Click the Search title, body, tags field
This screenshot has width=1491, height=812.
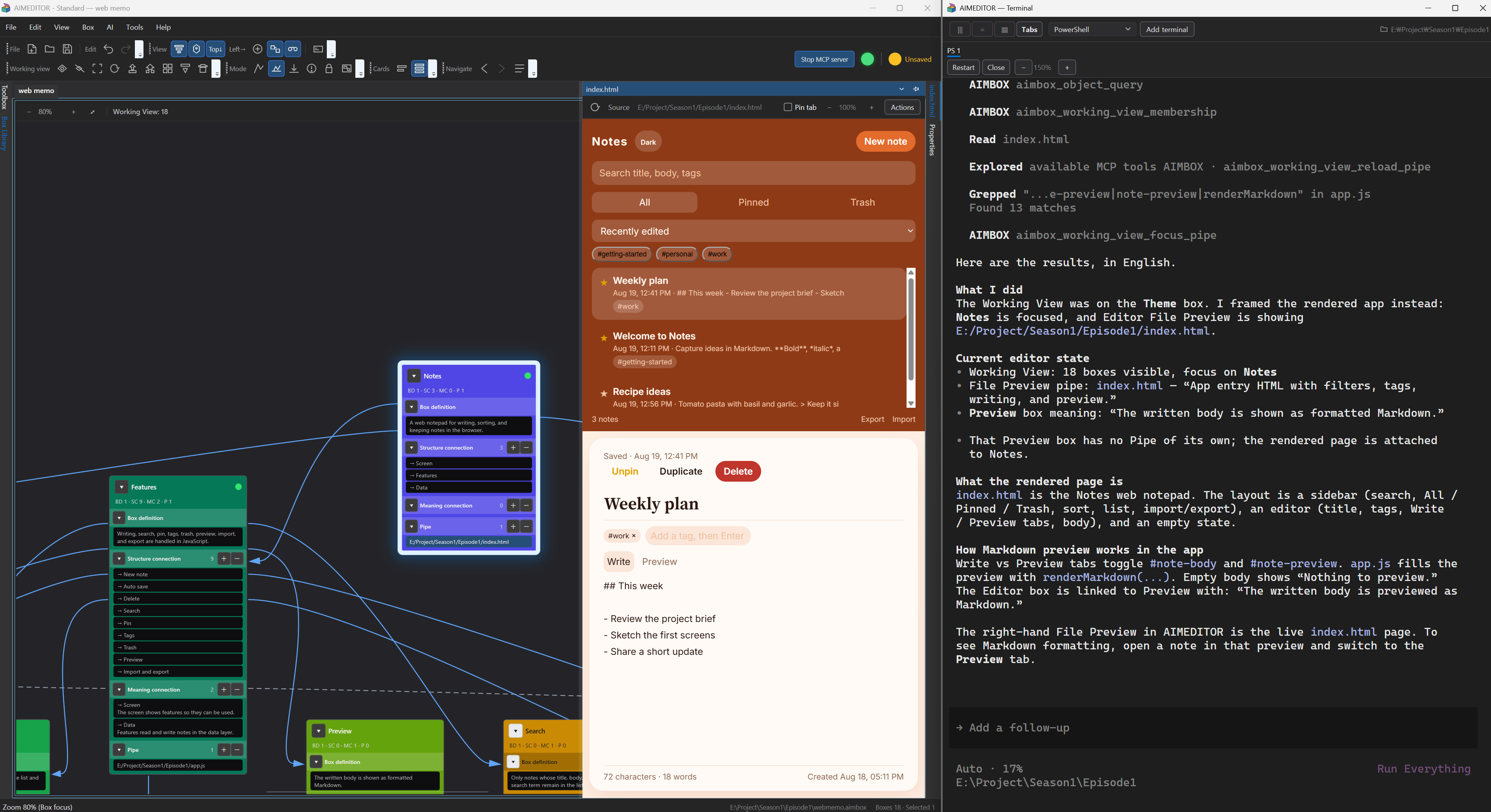[x=753, y=173]
